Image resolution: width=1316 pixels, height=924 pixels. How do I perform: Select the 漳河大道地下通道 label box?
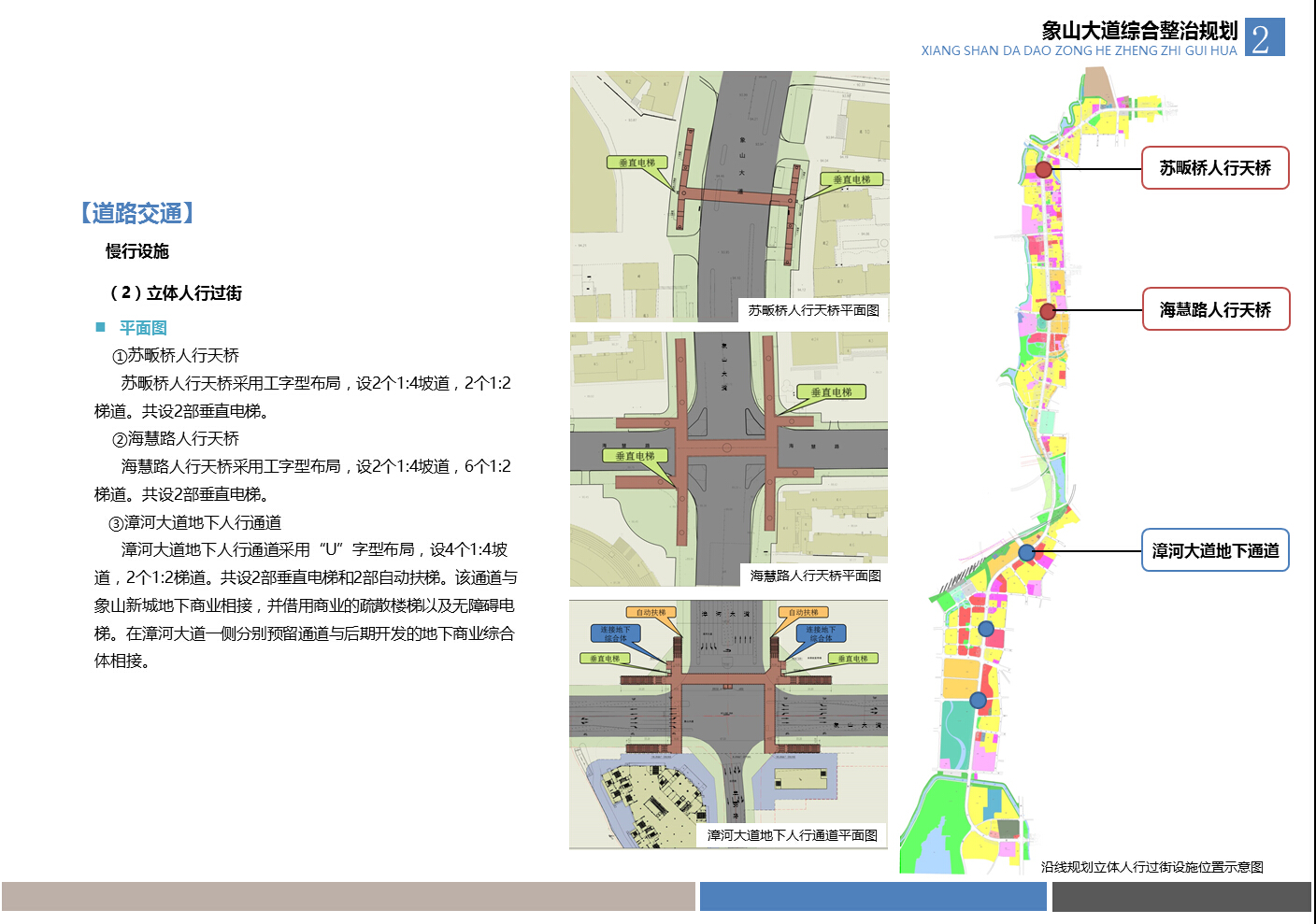[x=1214, y=550]
